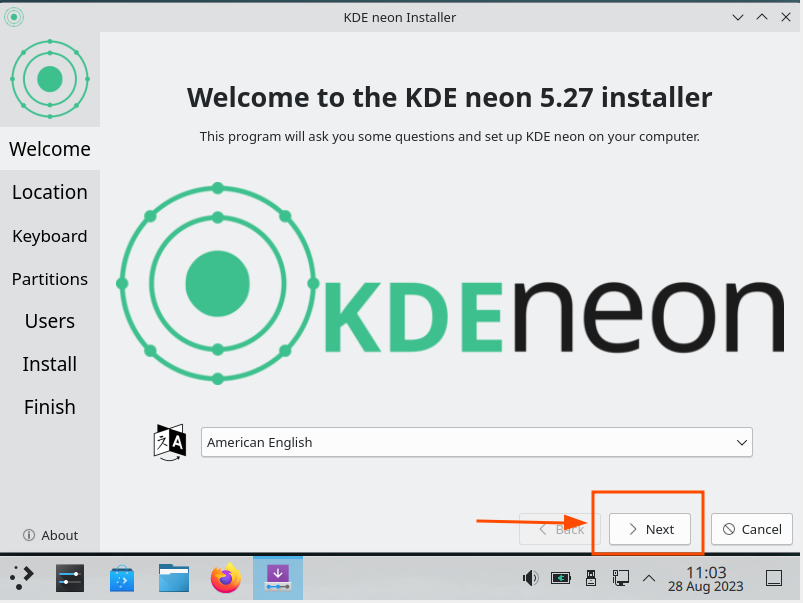Go to the Partitions step

50,279
